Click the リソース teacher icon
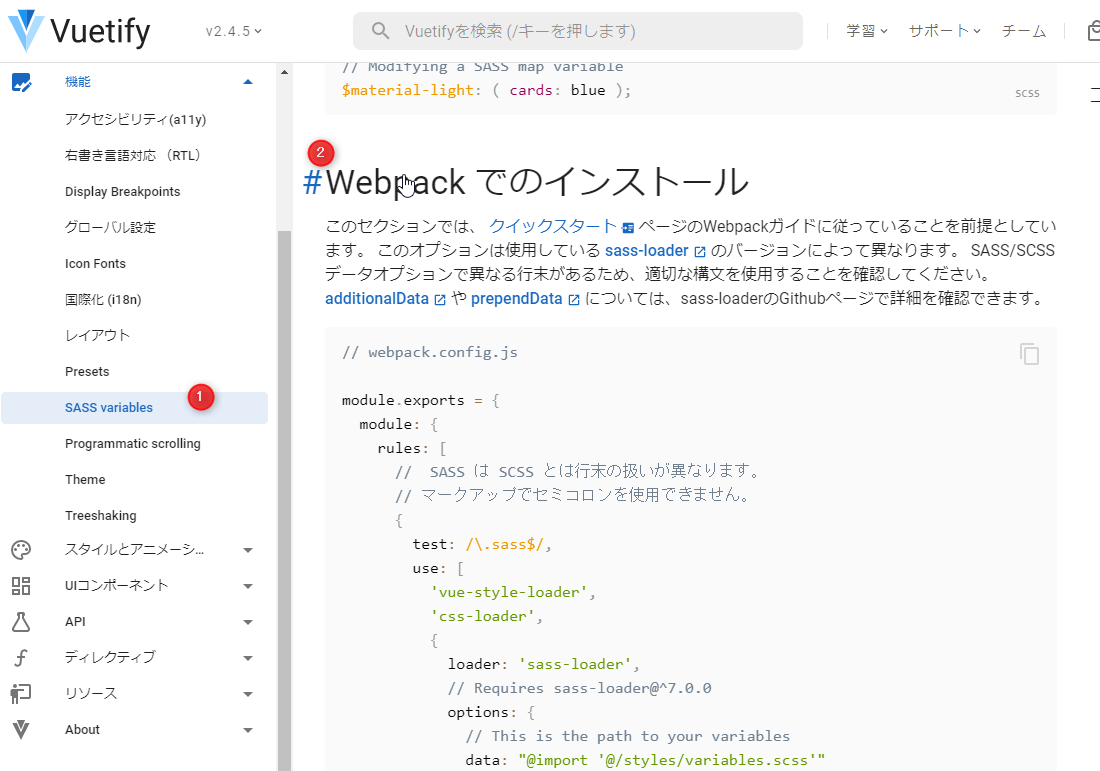This screenshot has height=771, width=1100. click(21, 694)
